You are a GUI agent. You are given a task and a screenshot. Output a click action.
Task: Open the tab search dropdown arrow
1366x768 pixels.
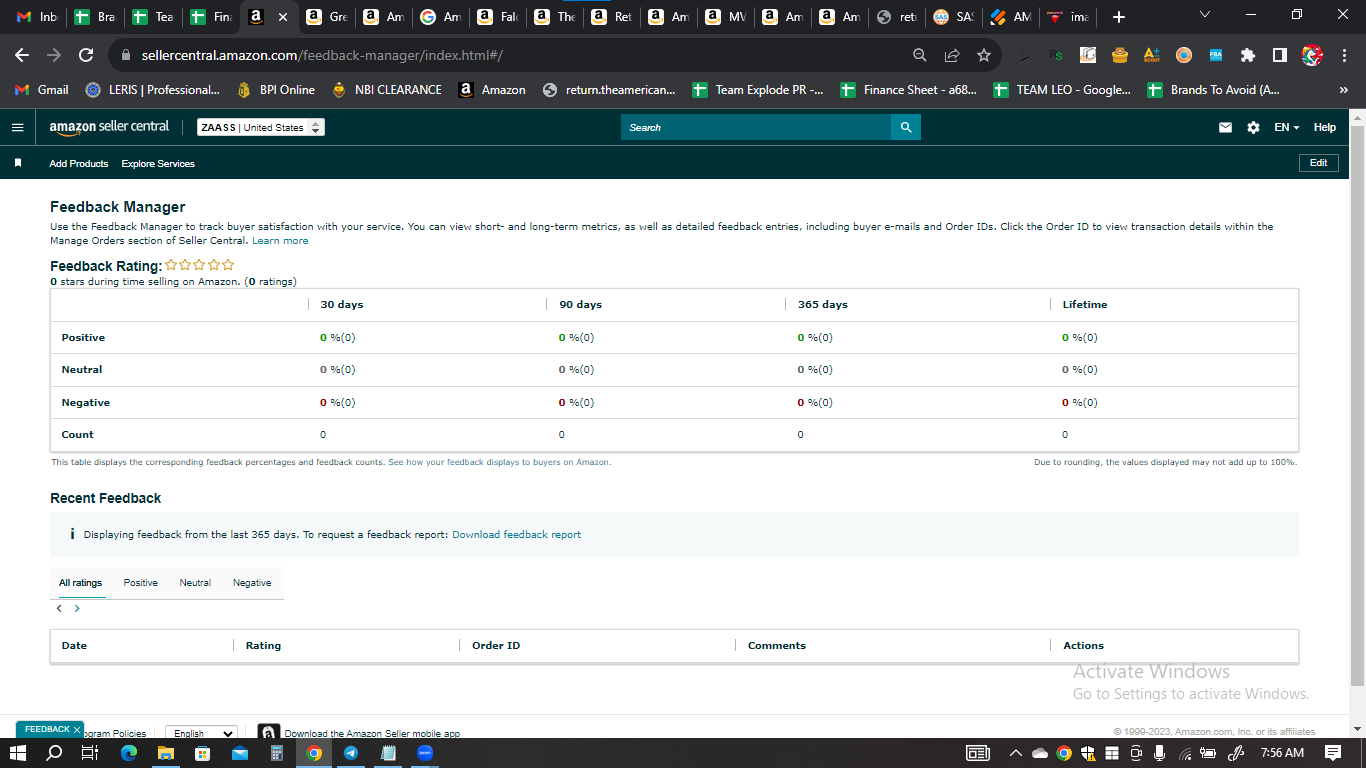pos(1204,15)
